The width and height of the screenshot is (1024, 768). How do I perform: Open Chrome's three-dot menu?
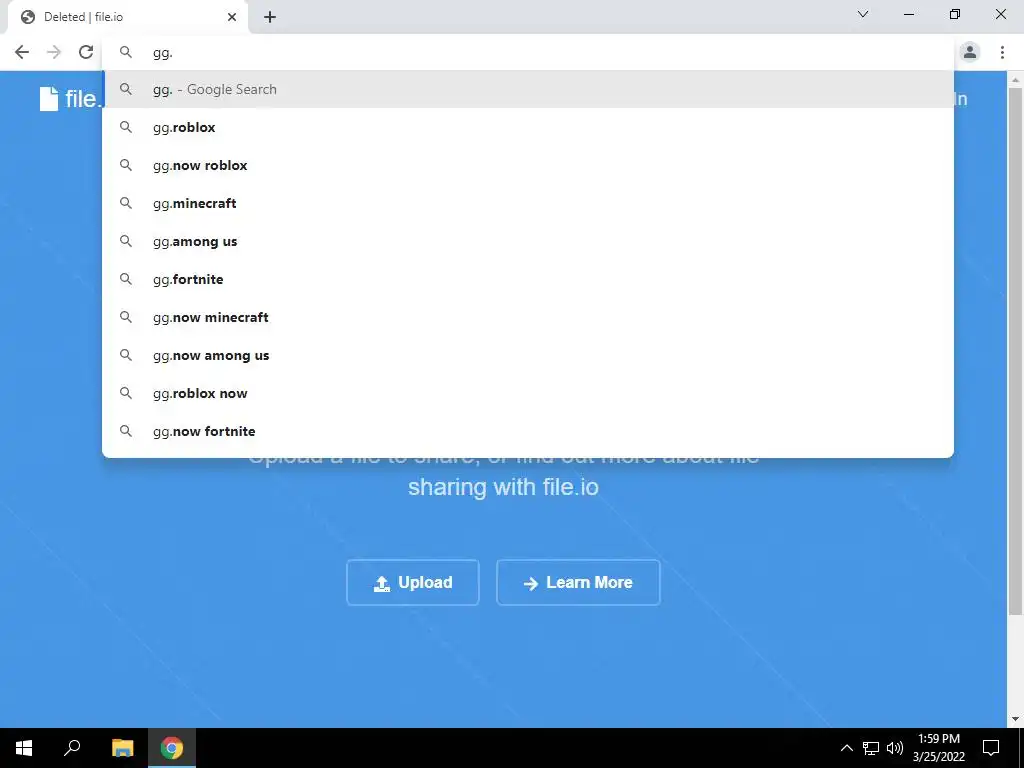pyautogui.click(x=1002, y=52)
